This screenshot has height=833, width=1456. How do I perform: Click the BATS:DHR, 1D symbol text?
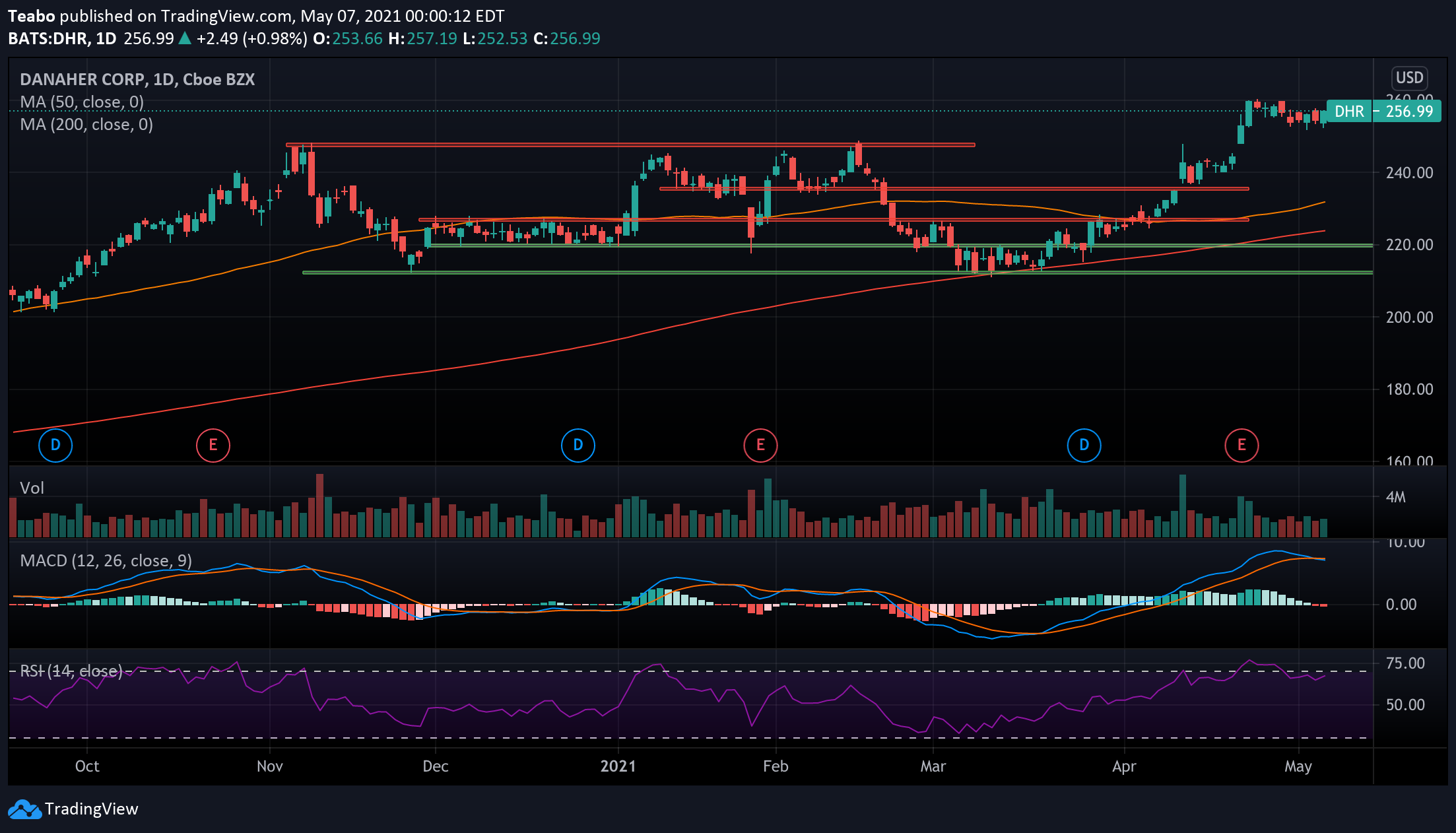[63, 39]
